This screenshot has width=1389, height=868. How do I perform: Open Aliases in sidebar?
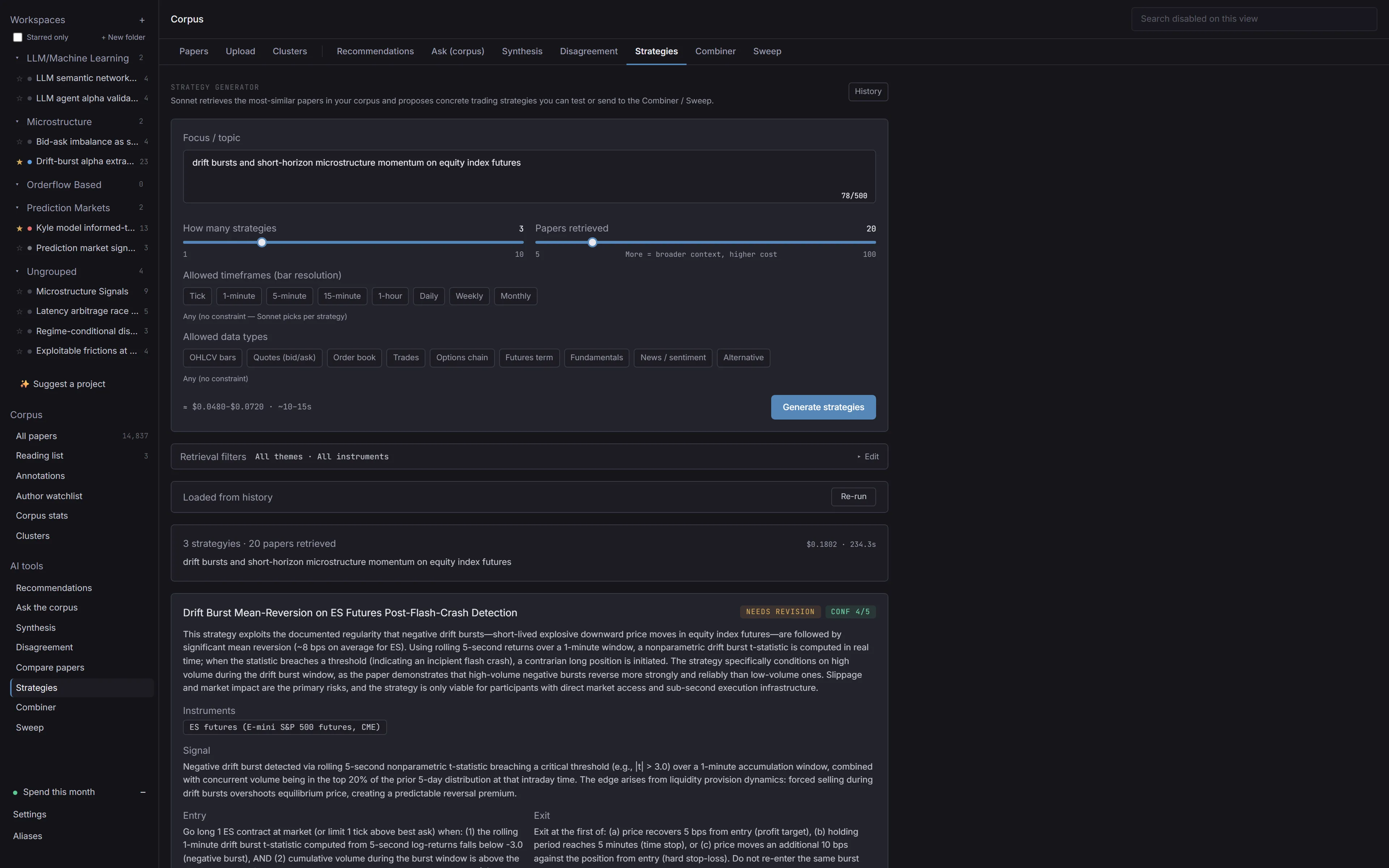tap(27, 837)
